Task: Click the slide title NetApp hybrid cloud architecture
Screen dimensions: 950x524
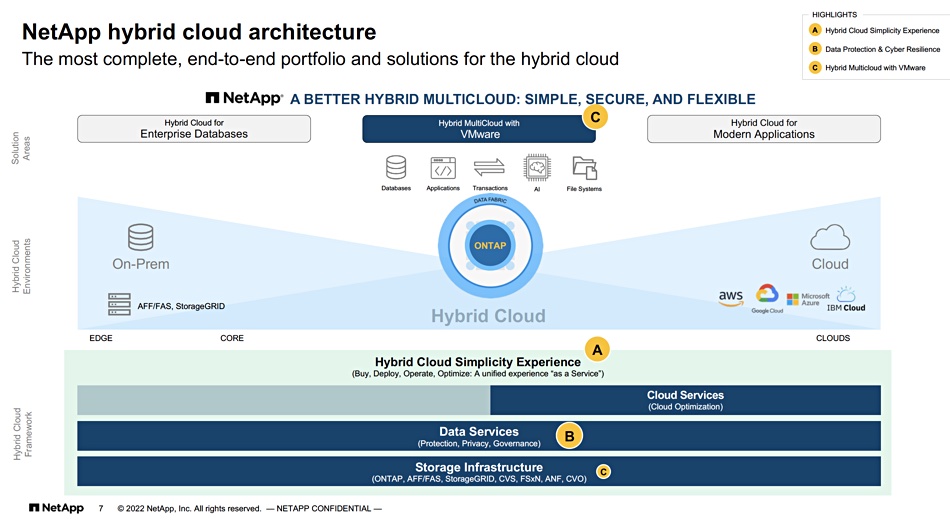Action: (199, 32)
